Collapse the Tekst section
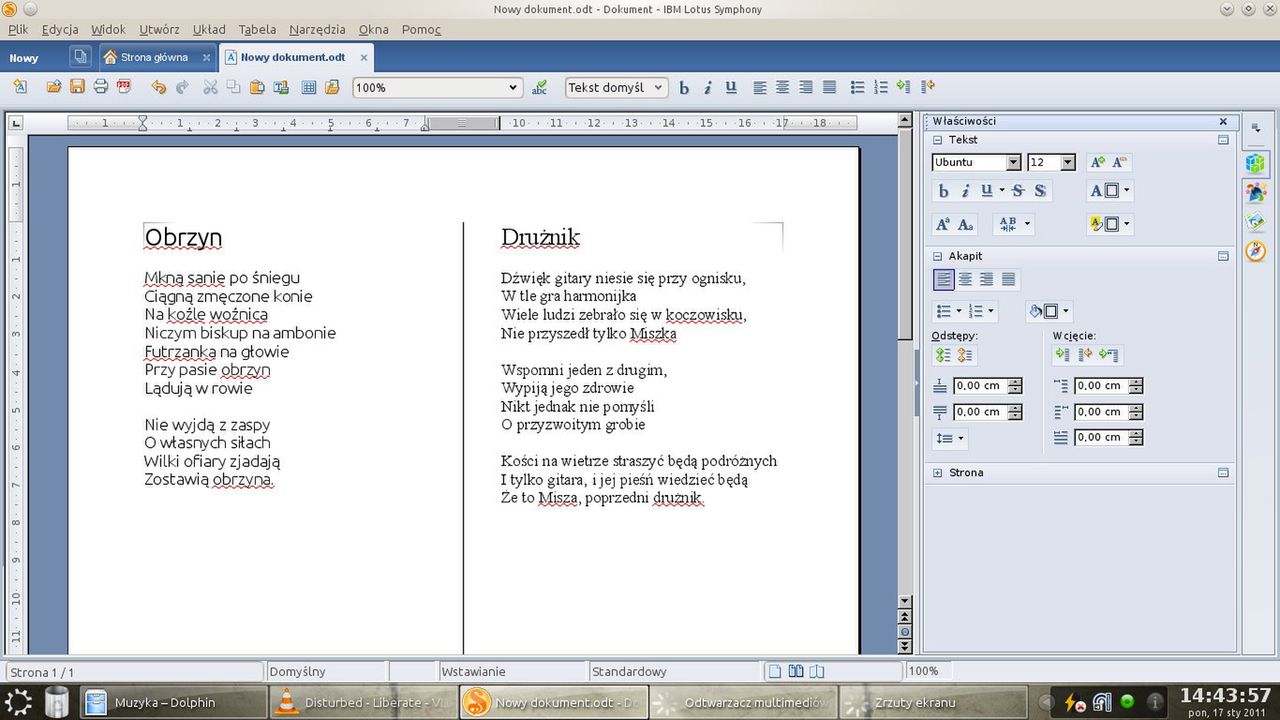The width and height of the screenshot is (1280, 720). pyautogui.click(x=938, y=140)
